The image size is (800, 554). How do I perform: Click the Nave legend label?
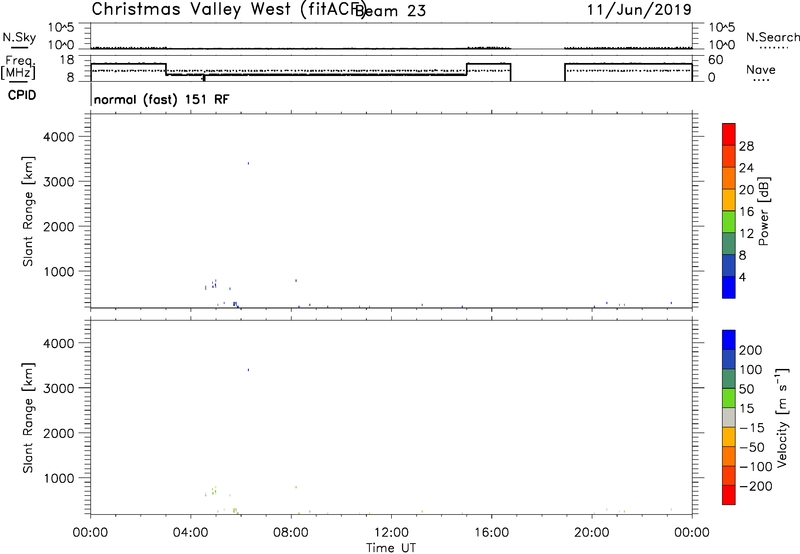(760, 69)
